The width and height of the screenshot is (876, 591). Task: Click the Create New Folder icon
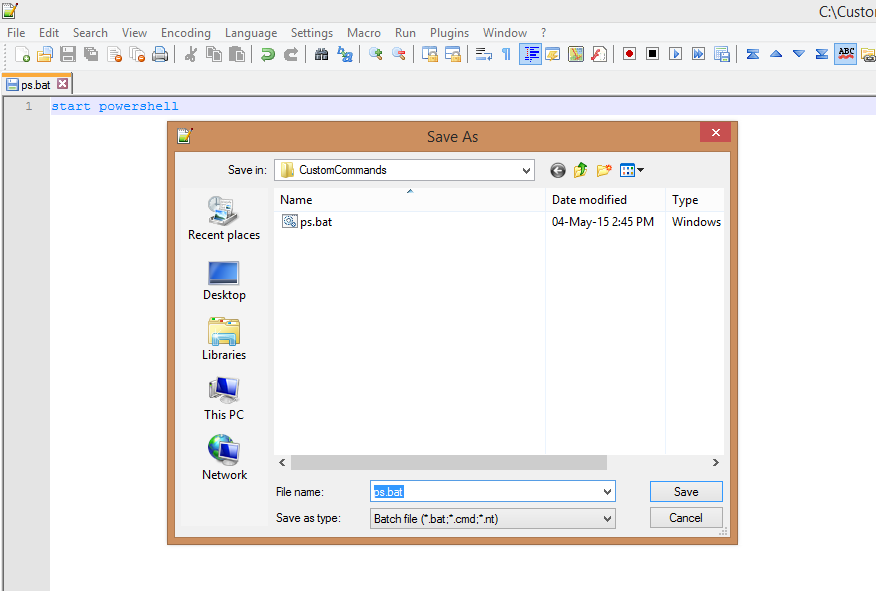click(604, 170)
